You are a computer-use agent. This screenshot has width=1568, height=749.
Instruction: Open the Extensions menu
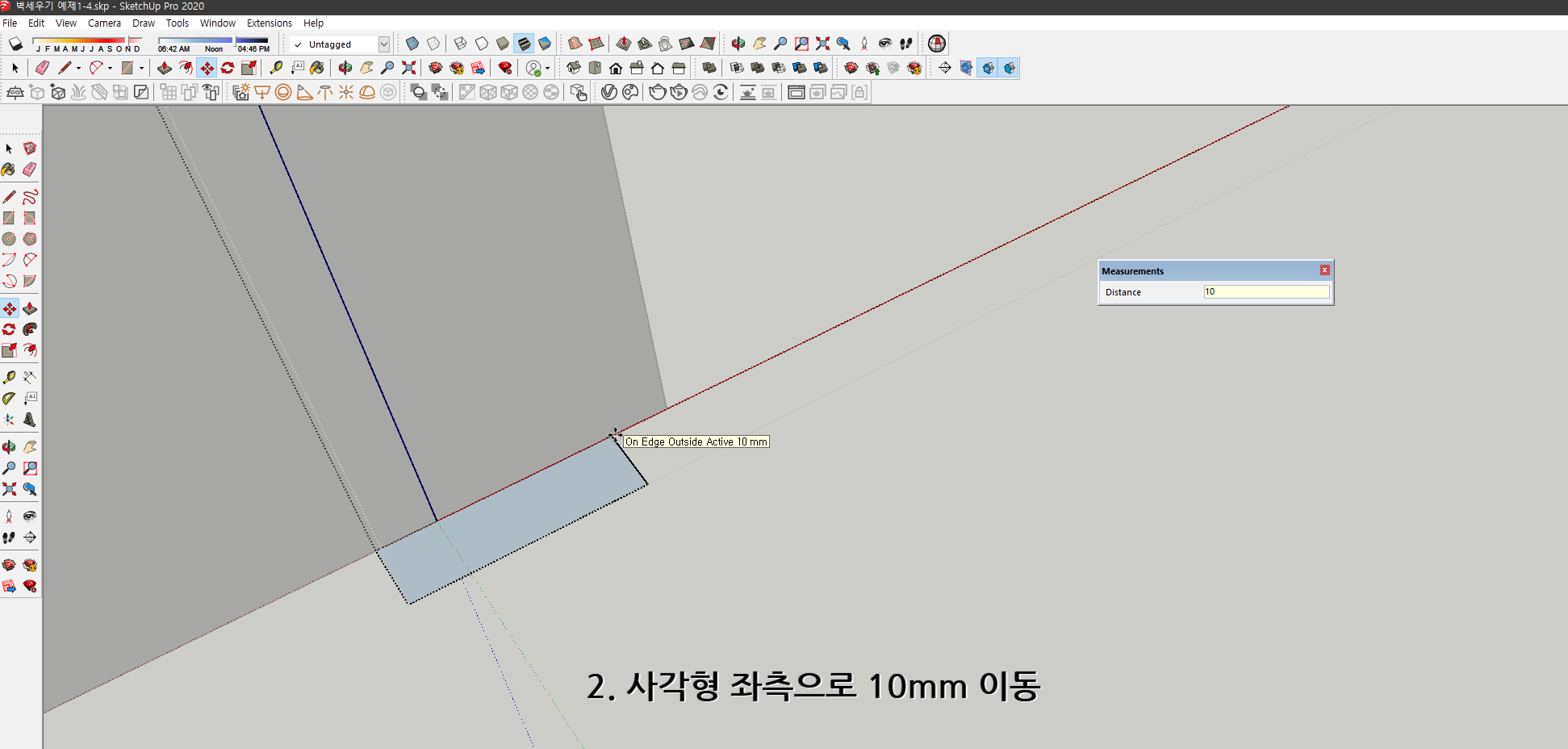[270, 23]
